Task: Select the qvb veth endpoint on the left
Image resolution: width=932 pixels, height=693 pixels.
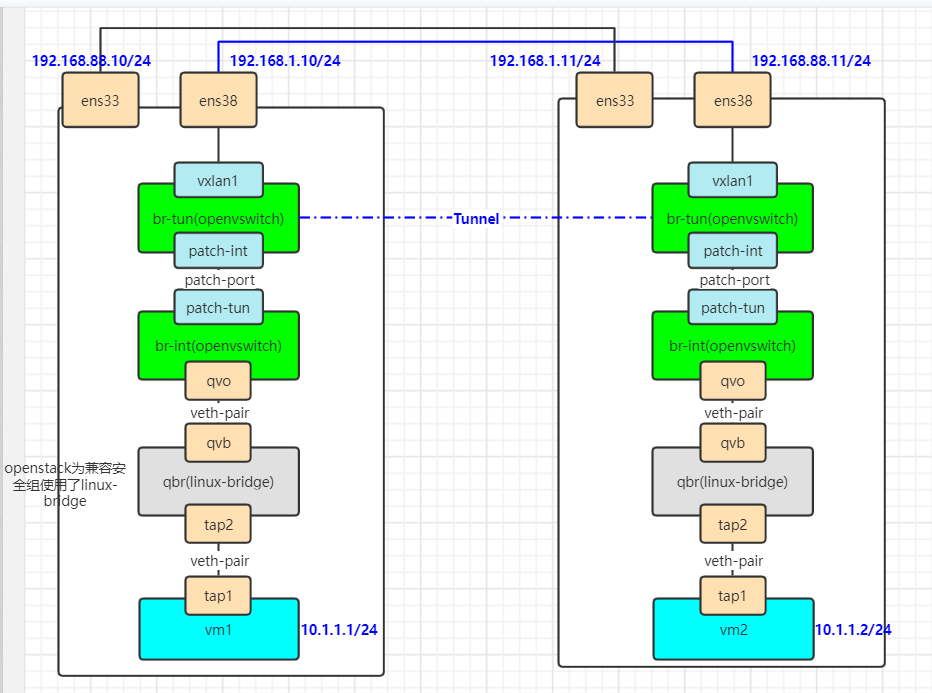Action: [218, 443]
